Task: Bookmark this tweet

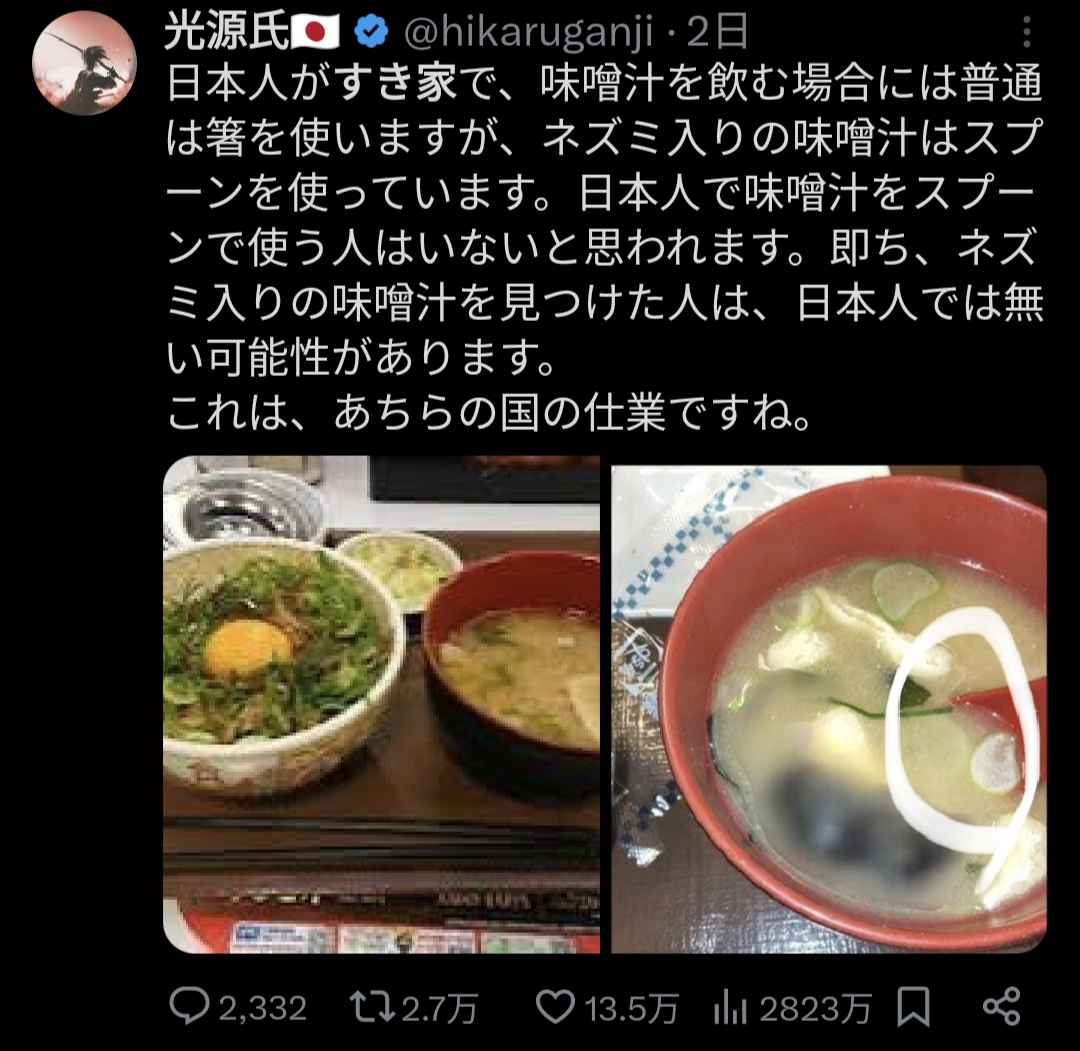Action: (x=913, y=1008)
